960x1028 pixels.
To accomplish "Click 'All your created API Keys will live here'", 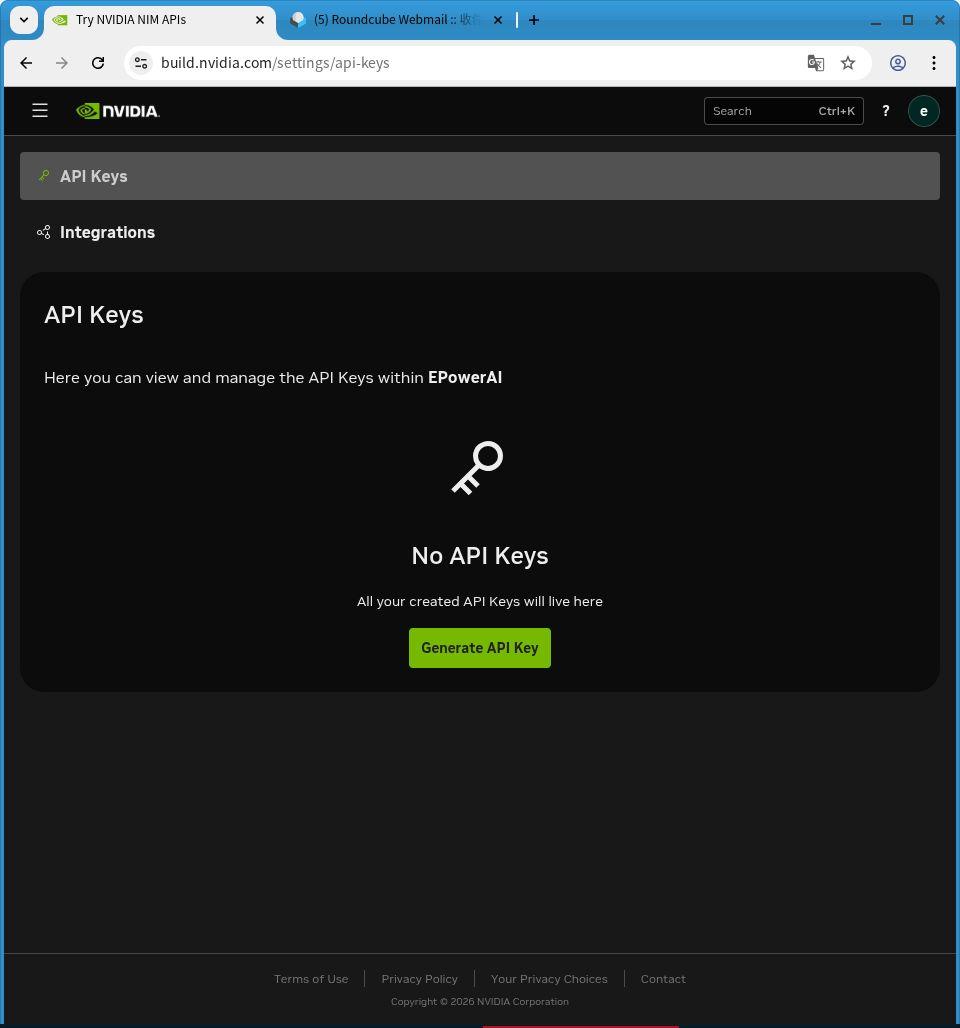I will pyautogui.click(x=479, y=601).
